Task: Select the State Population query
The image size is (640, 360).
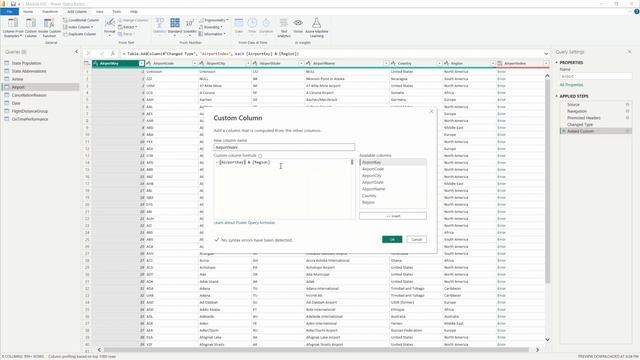Action: click(x=26, y=63)
